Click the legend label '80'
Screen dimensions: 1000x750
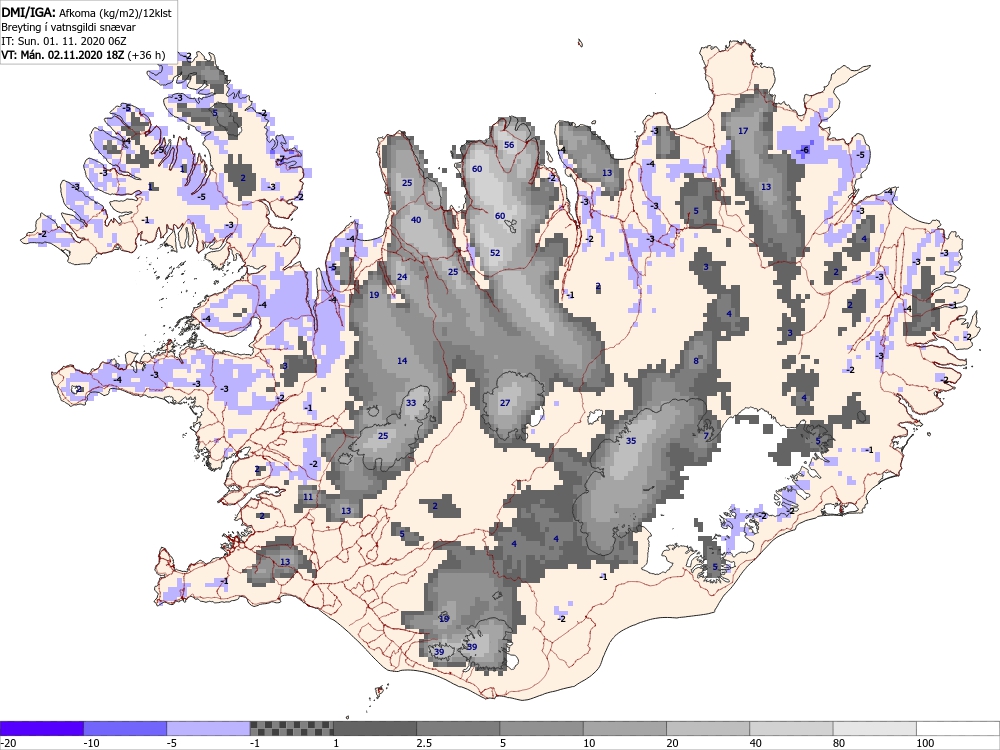click(x=839, y=743)
